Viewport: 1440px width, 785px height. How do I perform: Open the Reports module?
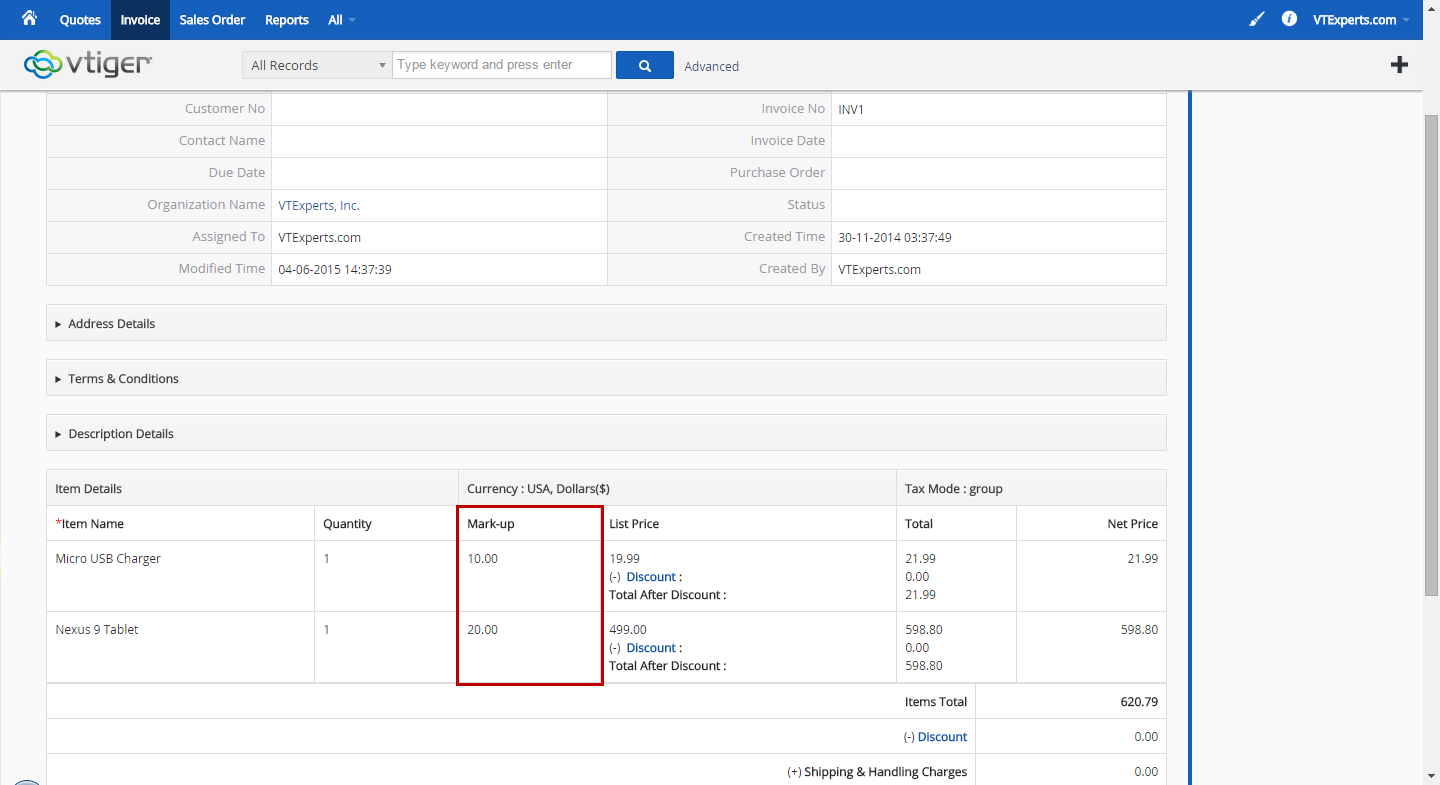pos(287,20)
